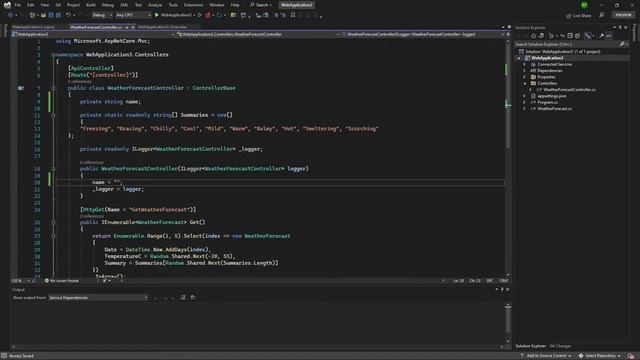The image size is (640, 360).
Task: Toggle Word Wrap in Output panel
Action: [x=193, y=298]
